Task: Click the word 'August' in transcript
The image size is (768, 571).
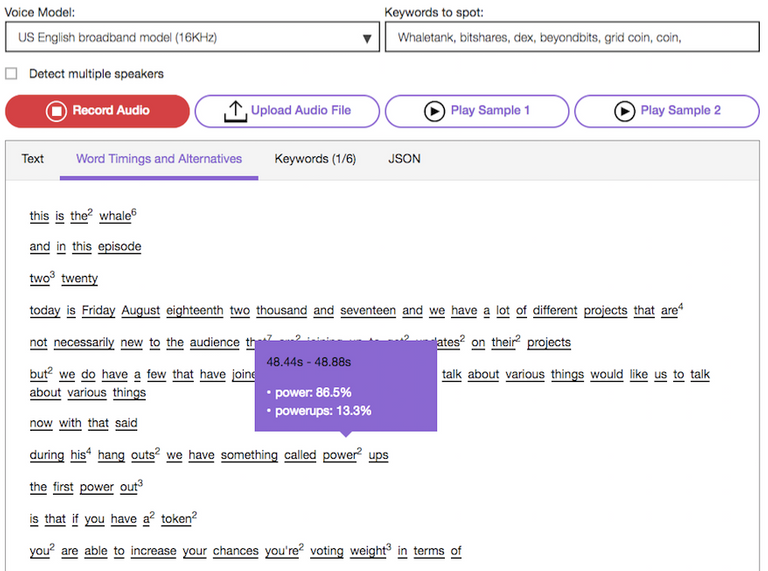Action: pos(141,310)
